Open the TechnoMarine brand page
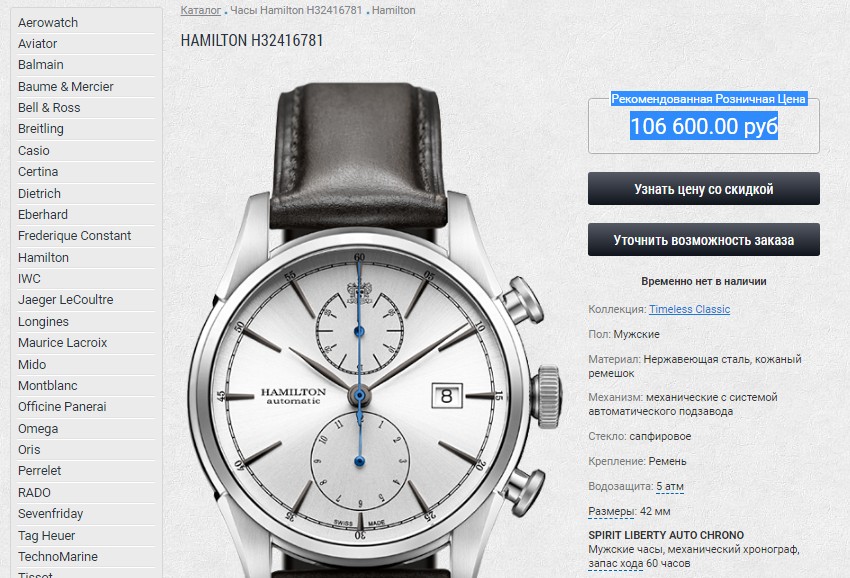Image resolution: width=850 pixels, height=578 pixels. 57,557
